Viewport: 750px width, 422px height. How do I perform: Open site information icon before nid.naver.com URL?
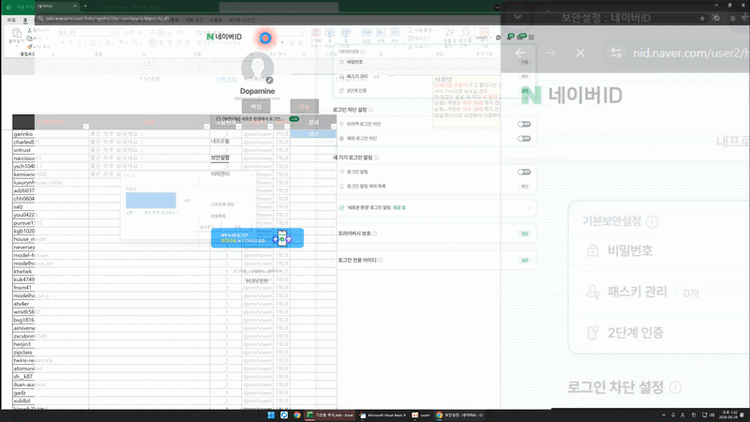coord(616,53)
